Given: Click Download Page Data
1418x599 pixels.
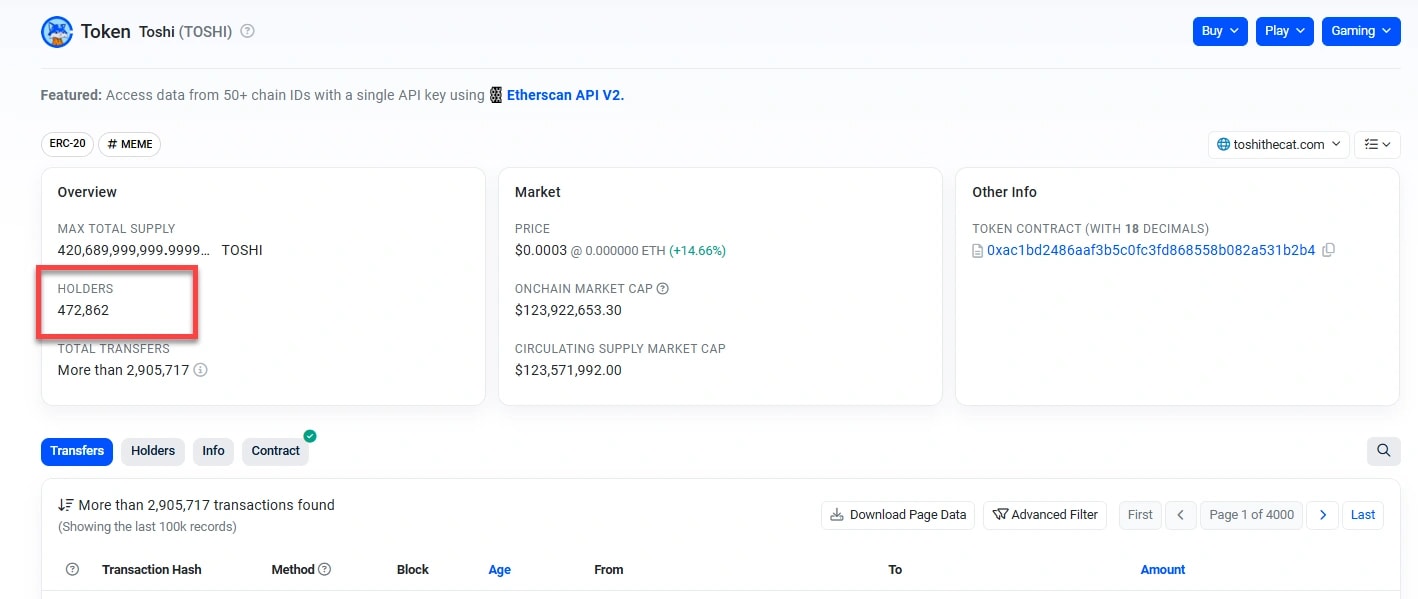Looking at the screenshot, I should 897,514.
